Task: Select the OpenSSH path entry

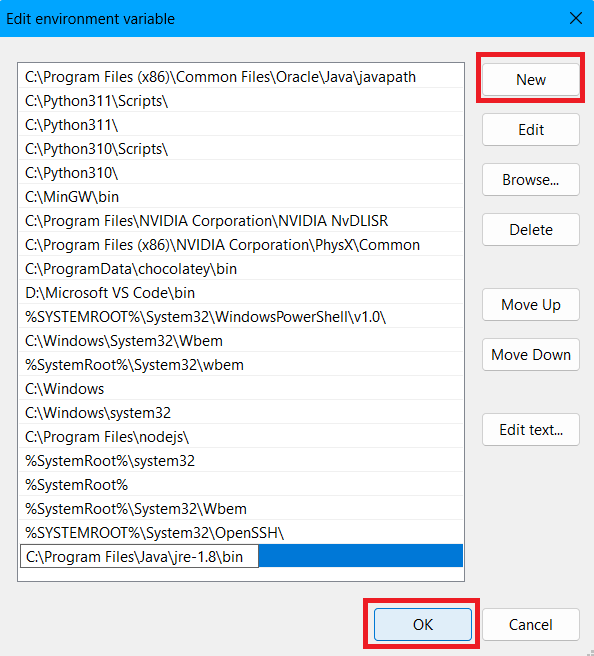Action: click(241, 533)
